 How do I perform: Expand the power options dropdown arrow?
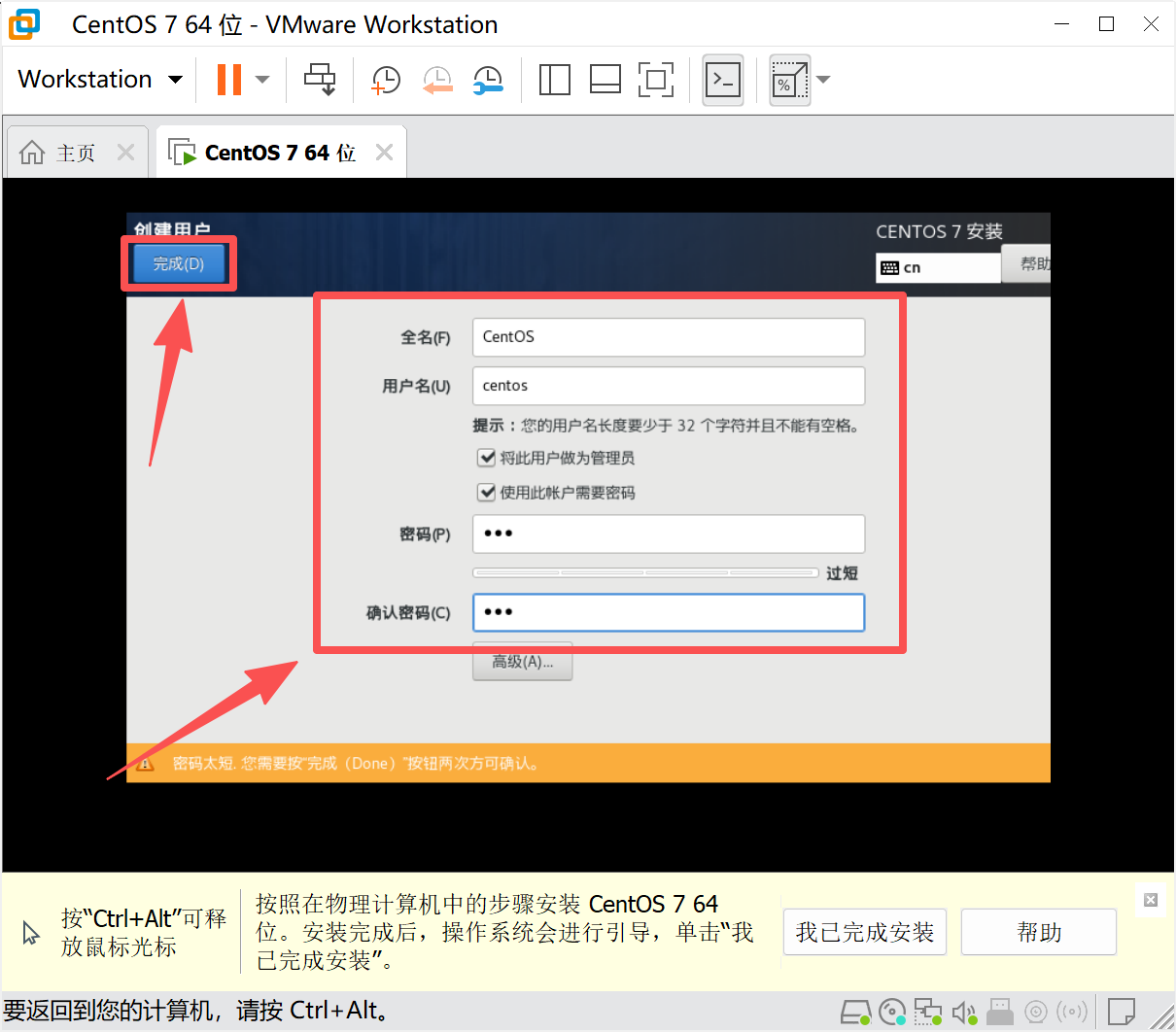(262, 80)
